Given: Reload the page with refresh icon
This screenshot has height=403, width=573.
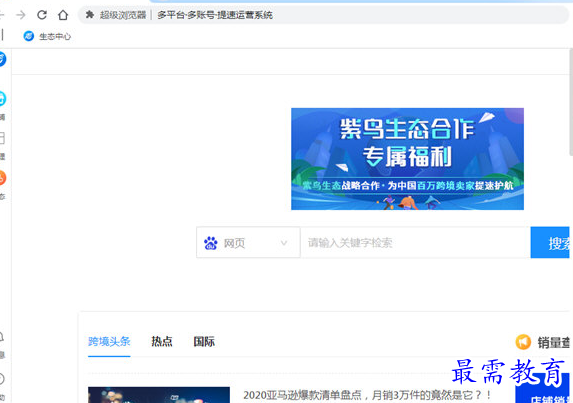Looking at the screenshot, I should (x=42, y=15).
